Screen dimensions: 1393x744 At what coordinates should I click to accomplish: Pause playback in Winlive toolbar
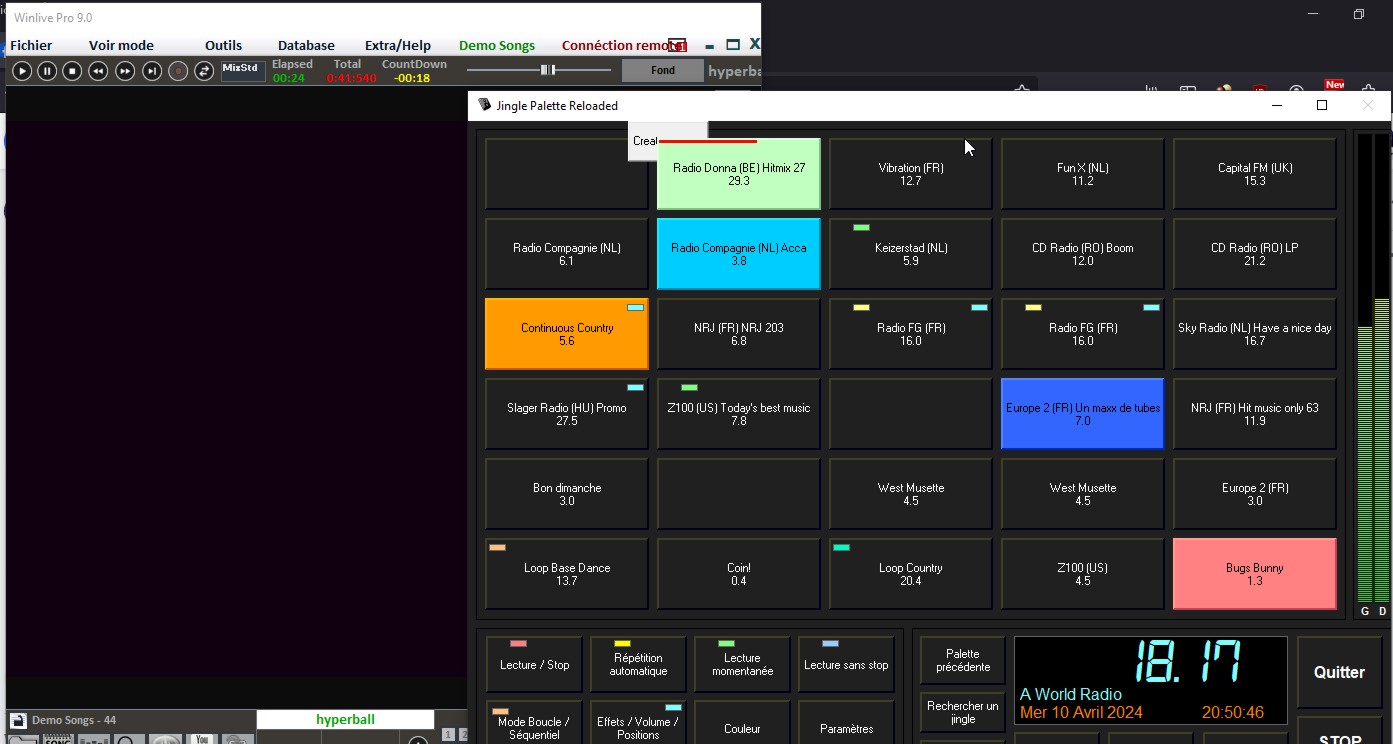(x=47, y=71)
